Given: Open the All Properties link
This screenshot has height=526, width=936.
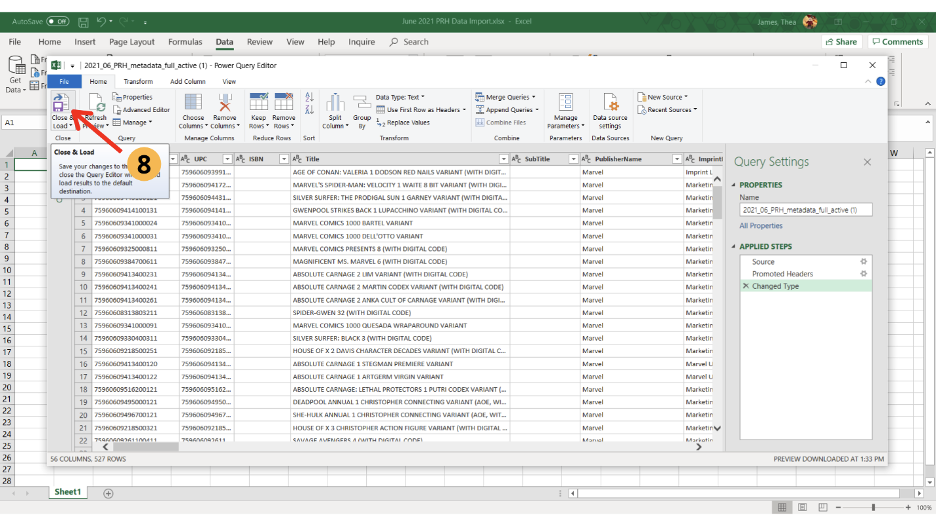Looking at the screenshot, I should (x=760, y=226).
